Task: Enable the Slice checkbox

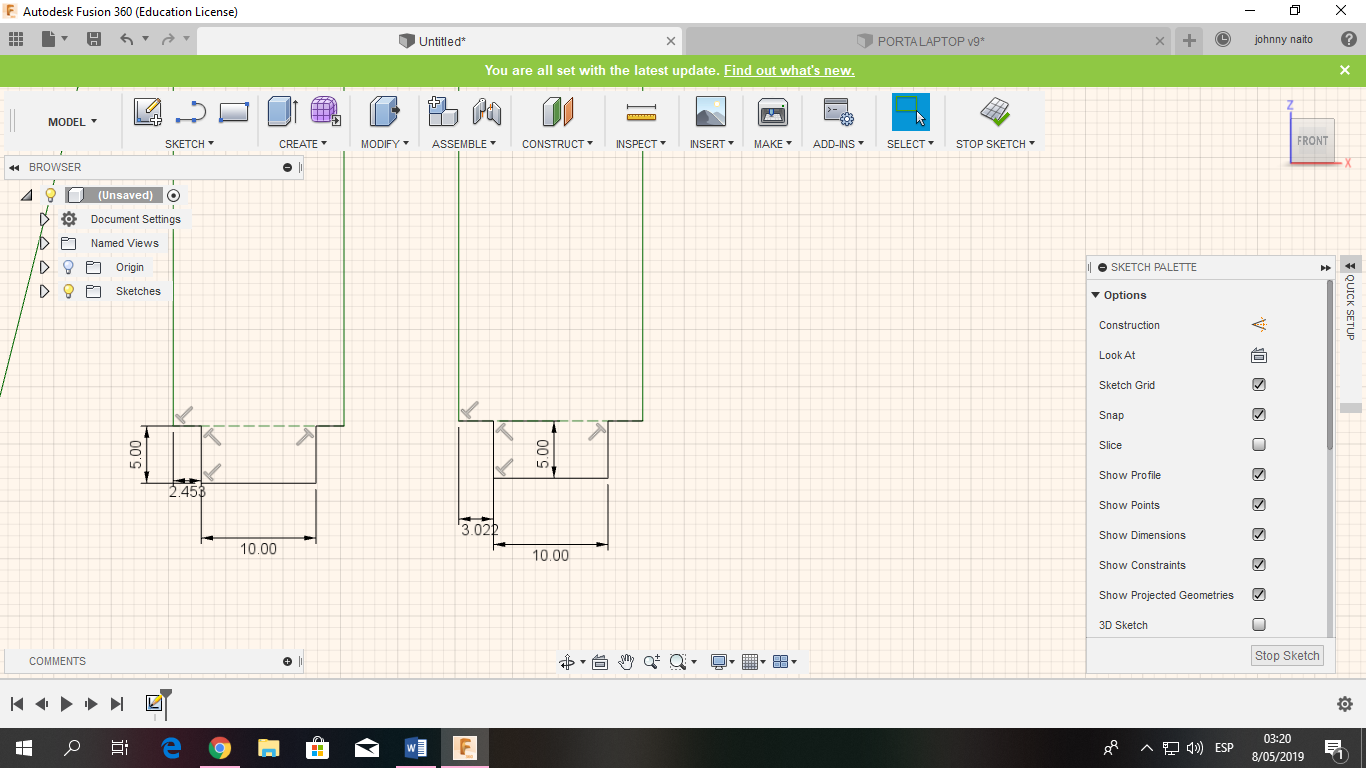Action: click(x=1259, y=445)
